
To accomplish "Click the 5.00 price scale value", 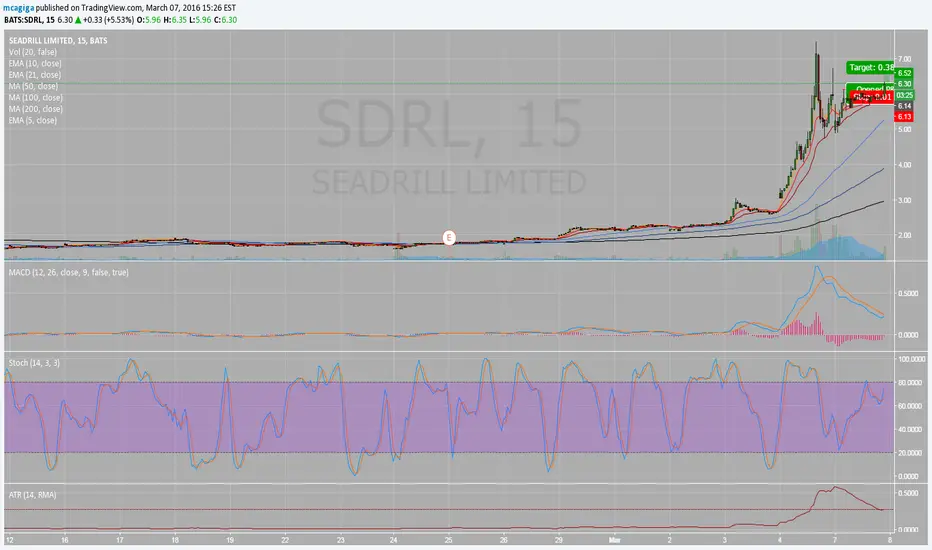I will 905,129.
